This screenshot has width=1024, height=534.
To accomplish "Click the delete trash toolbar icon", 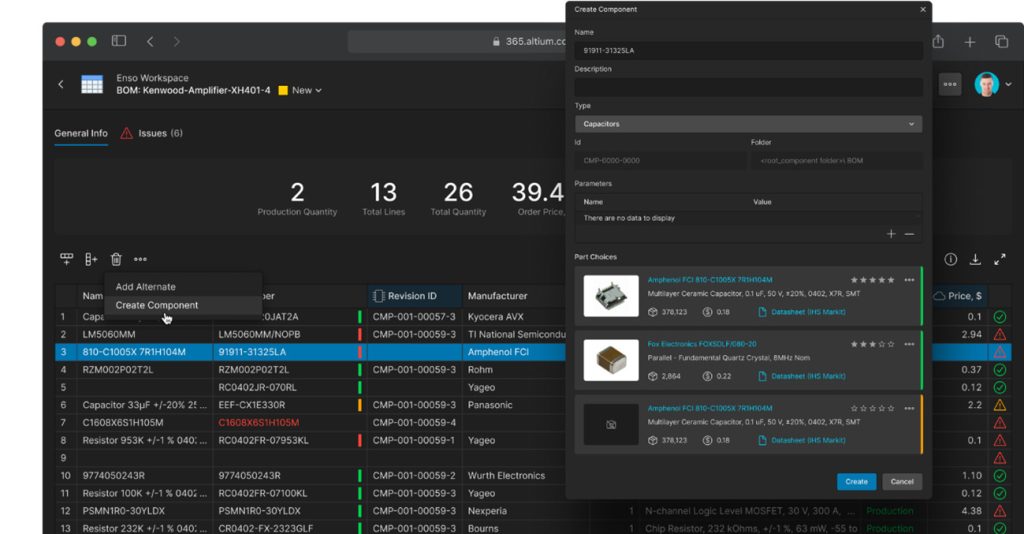I will 116,259.
